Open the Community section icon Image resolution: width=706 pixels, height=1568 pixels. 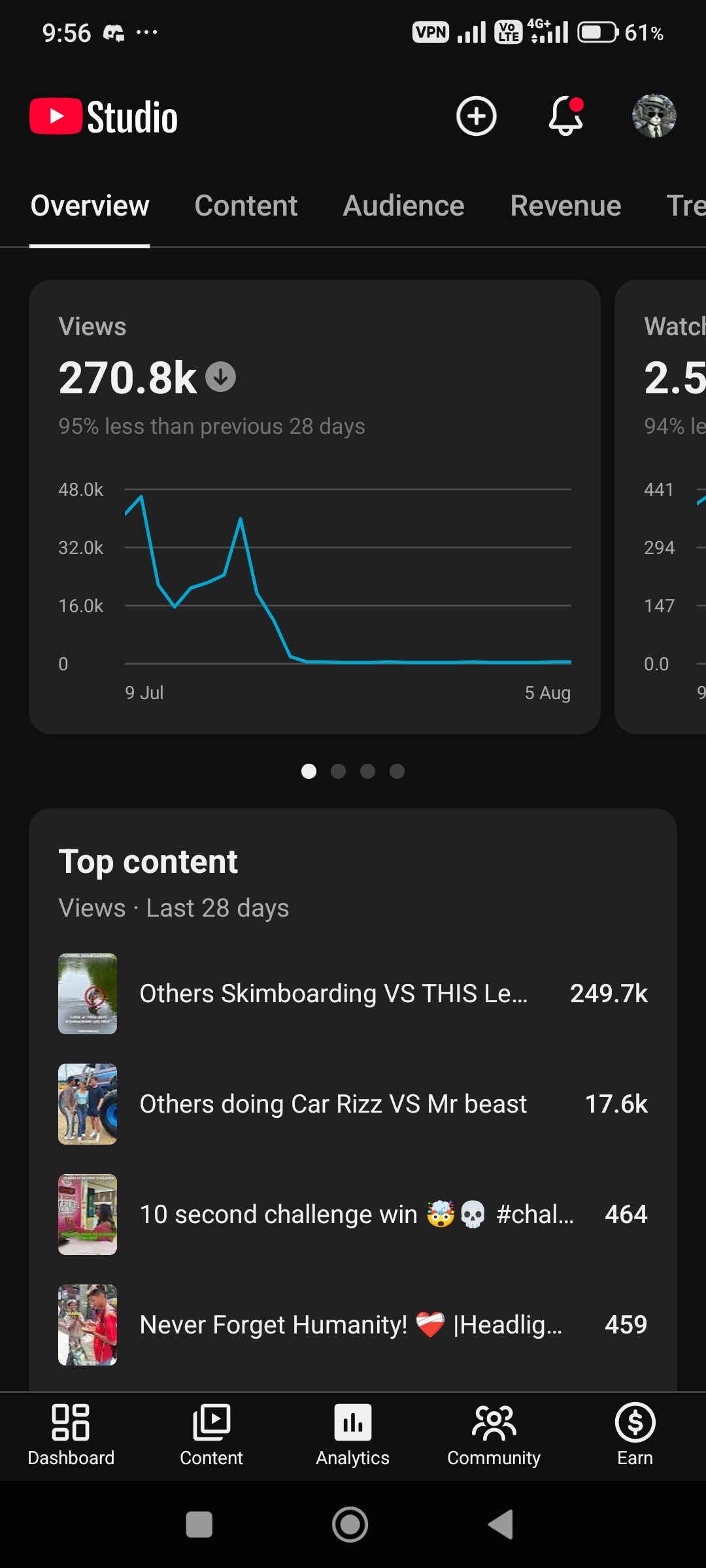point(494,1423)
